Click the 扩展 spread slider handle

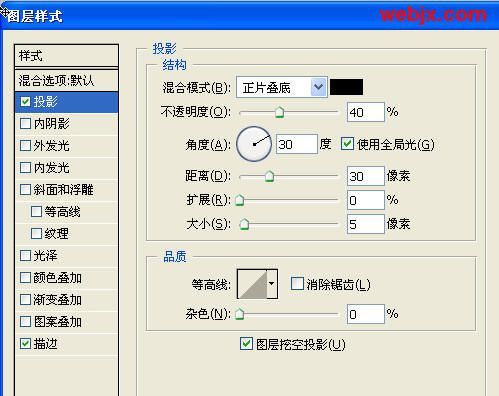(240, 200)
